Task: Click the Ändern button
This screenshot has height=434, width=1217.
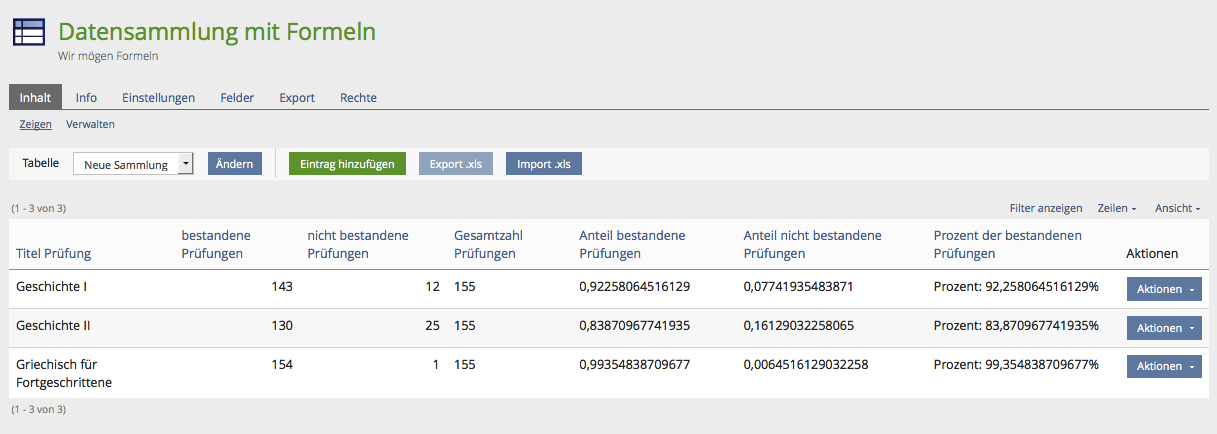Action: tap(235, 164)
